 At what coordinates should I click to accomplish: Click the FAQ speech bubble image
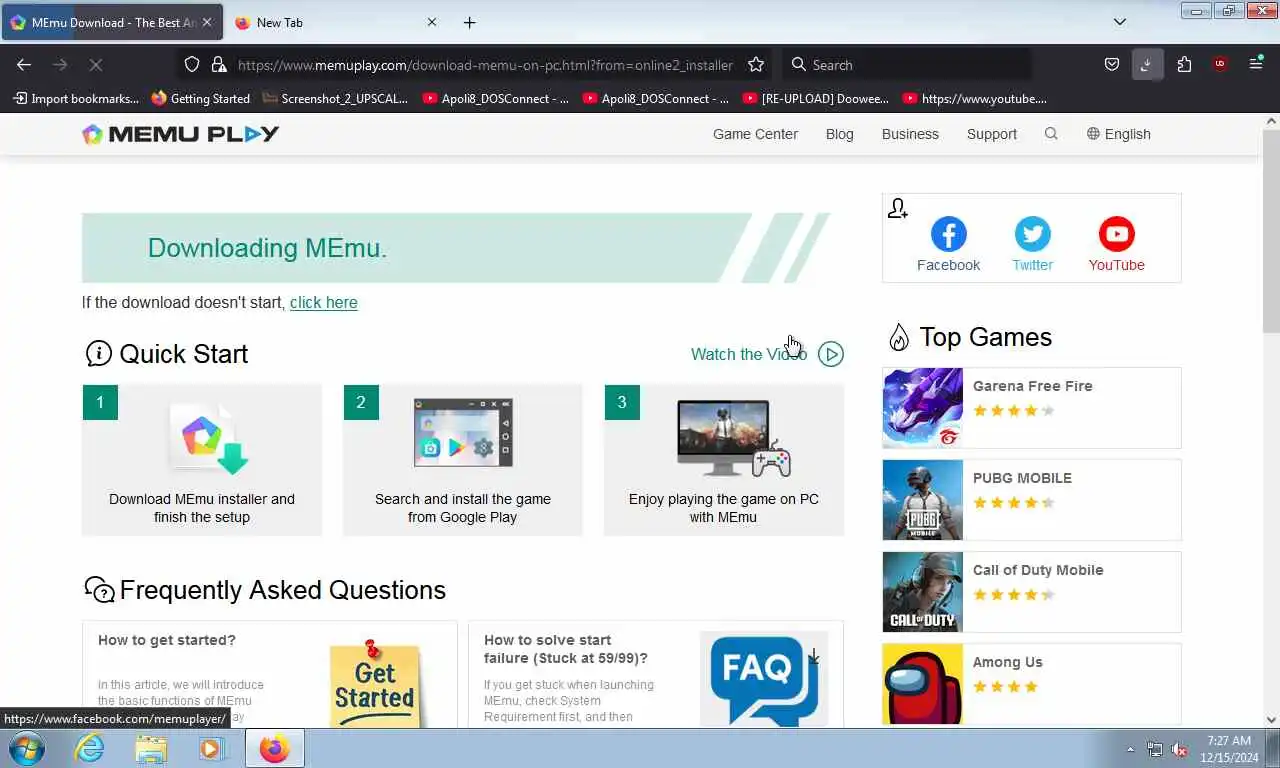tap(764, 680)
